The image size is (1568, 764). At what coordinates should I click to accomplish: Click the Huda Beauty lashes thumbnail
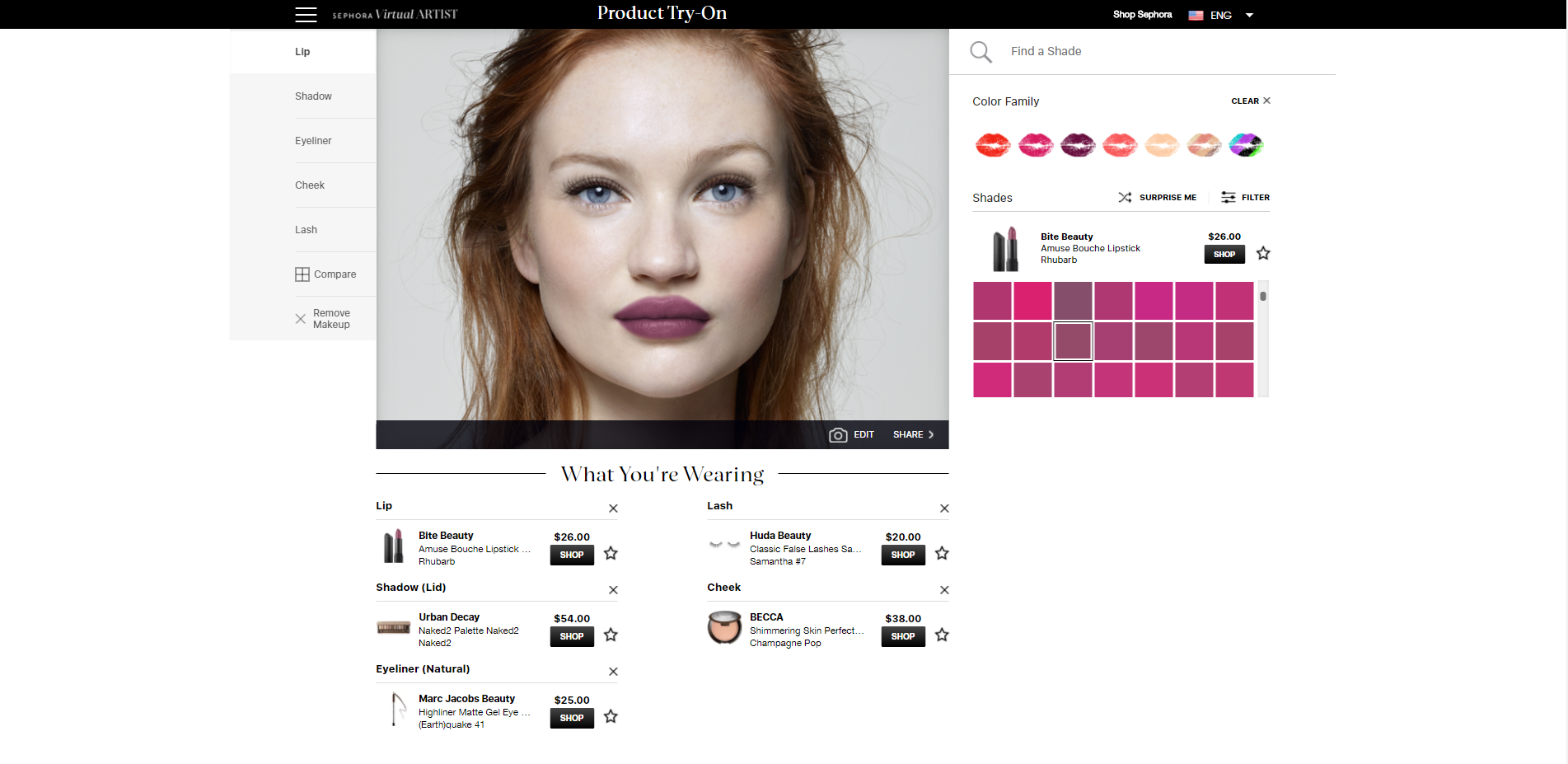click(724, 545)
